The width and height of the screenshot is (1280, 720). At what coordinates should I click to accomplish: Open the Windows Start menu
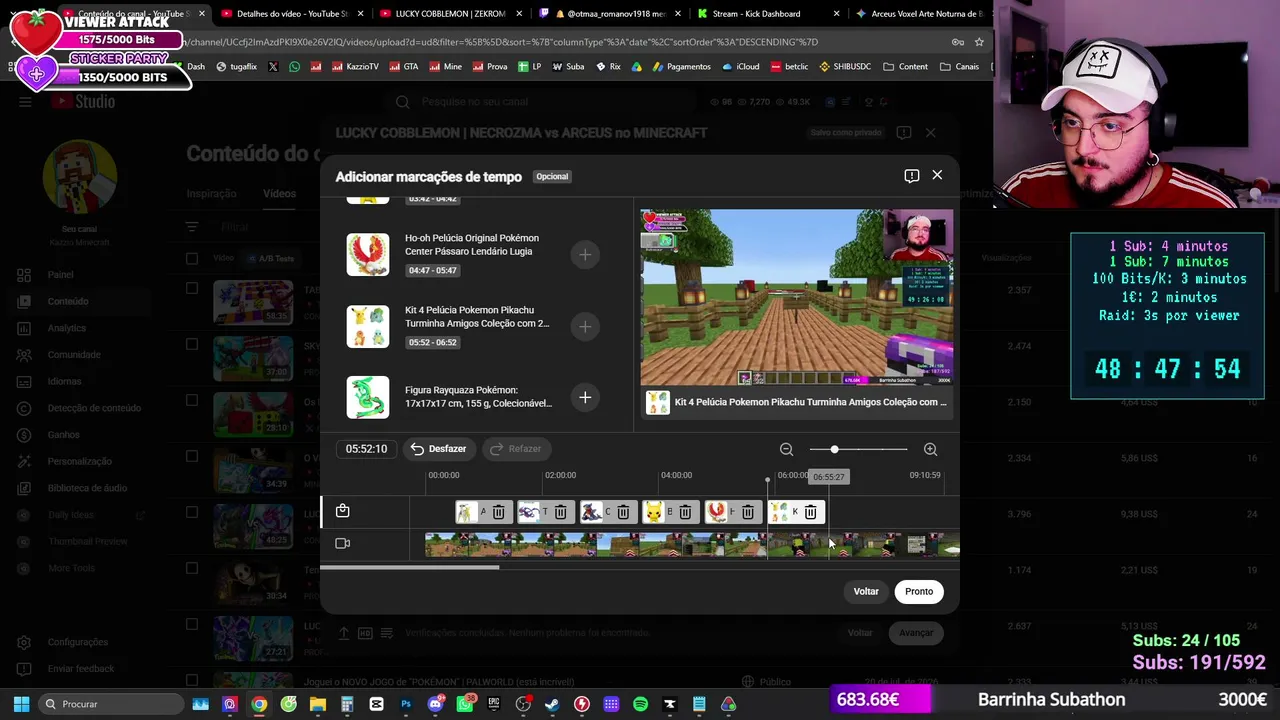tap(21, 704)
